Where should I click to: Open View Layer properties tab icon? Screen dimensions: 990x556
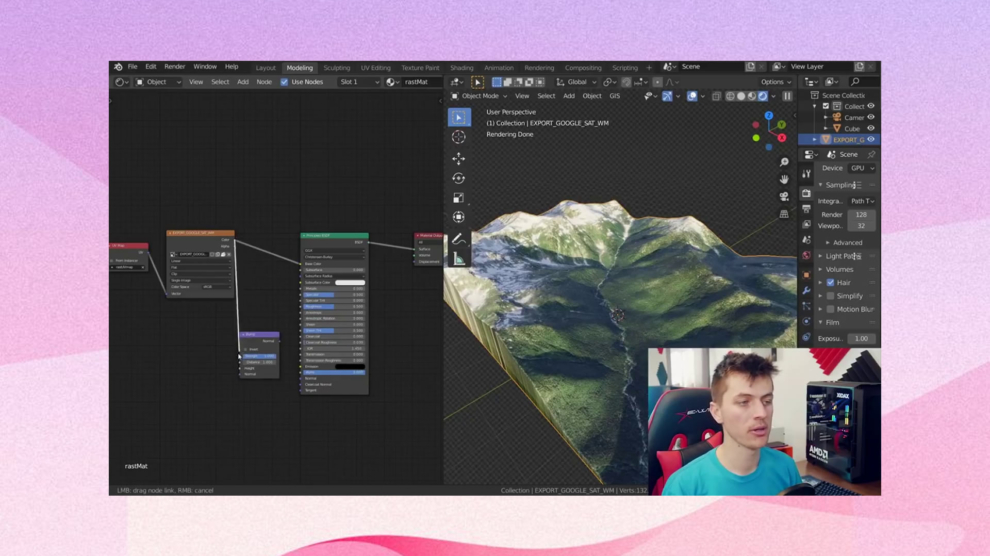[x=806, y=224]
